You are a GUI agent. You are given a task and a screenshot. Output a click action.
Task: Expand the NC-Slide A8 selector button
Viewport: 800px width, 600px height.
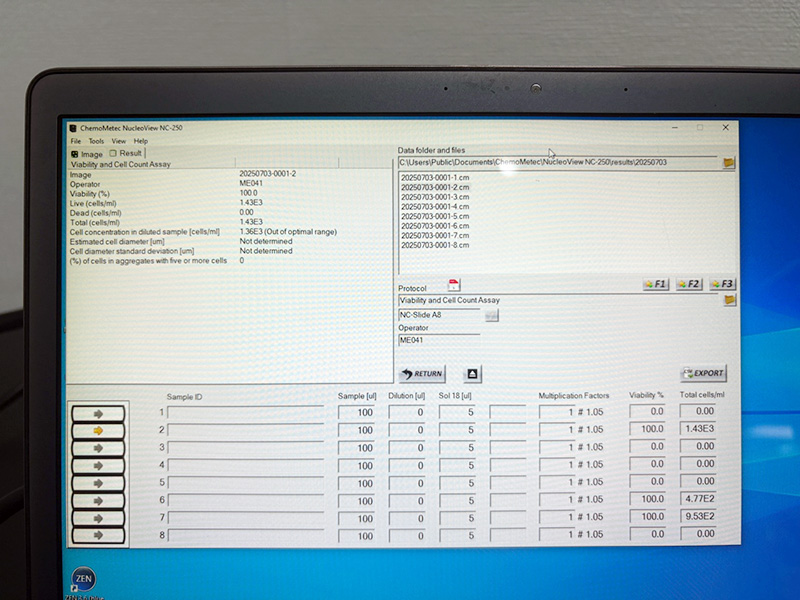[x=491, y=315]
